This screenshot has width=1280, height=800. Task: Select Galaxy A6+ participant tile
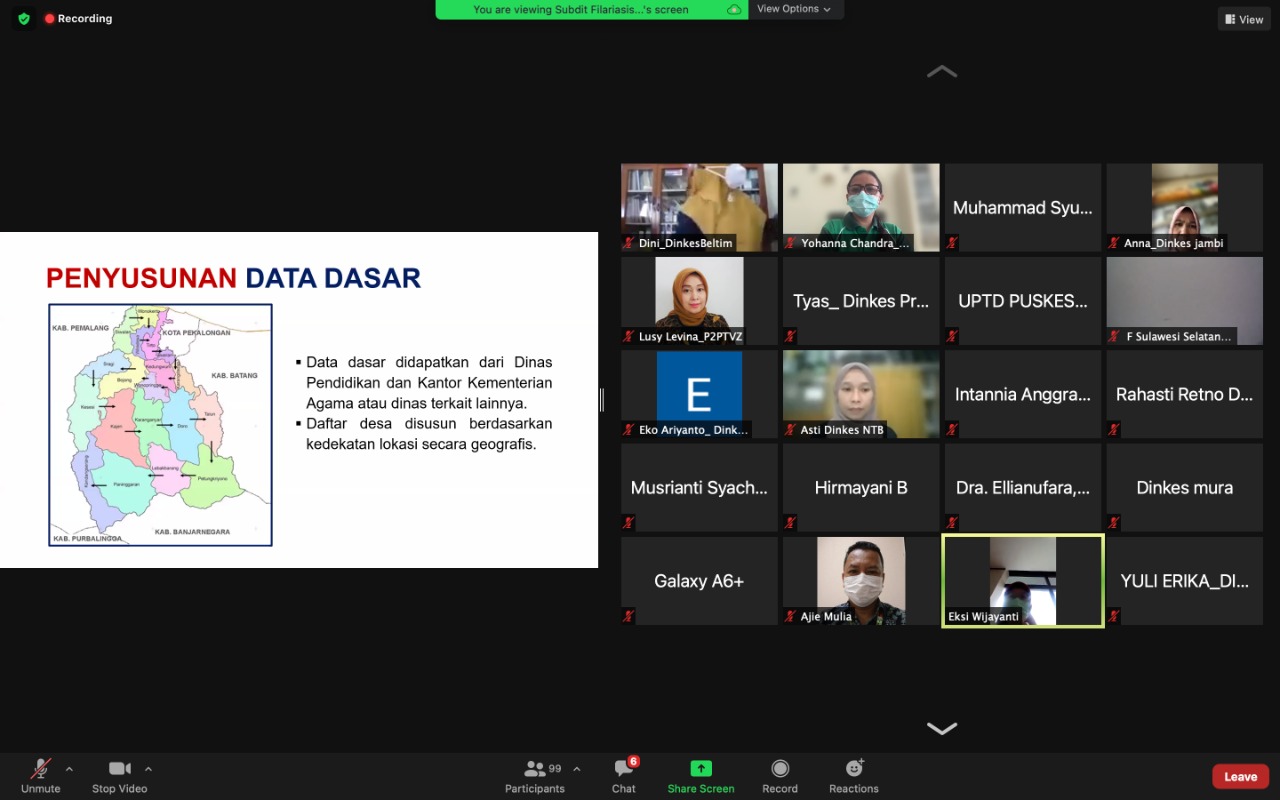[699, 581]
